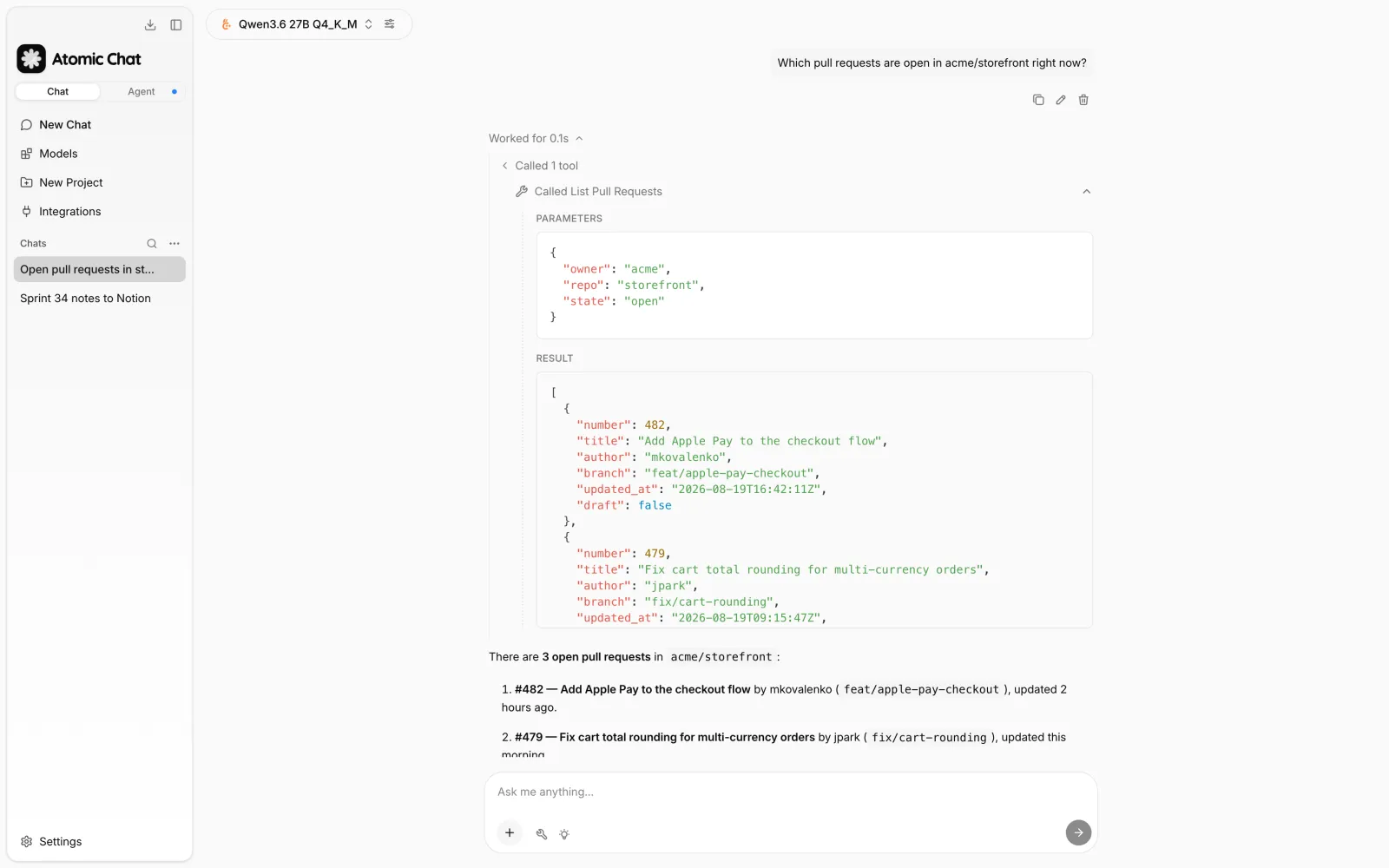This screenshot has width=1389, height=868.
Task: Click the Chats section header
Action: coord(33,244)
